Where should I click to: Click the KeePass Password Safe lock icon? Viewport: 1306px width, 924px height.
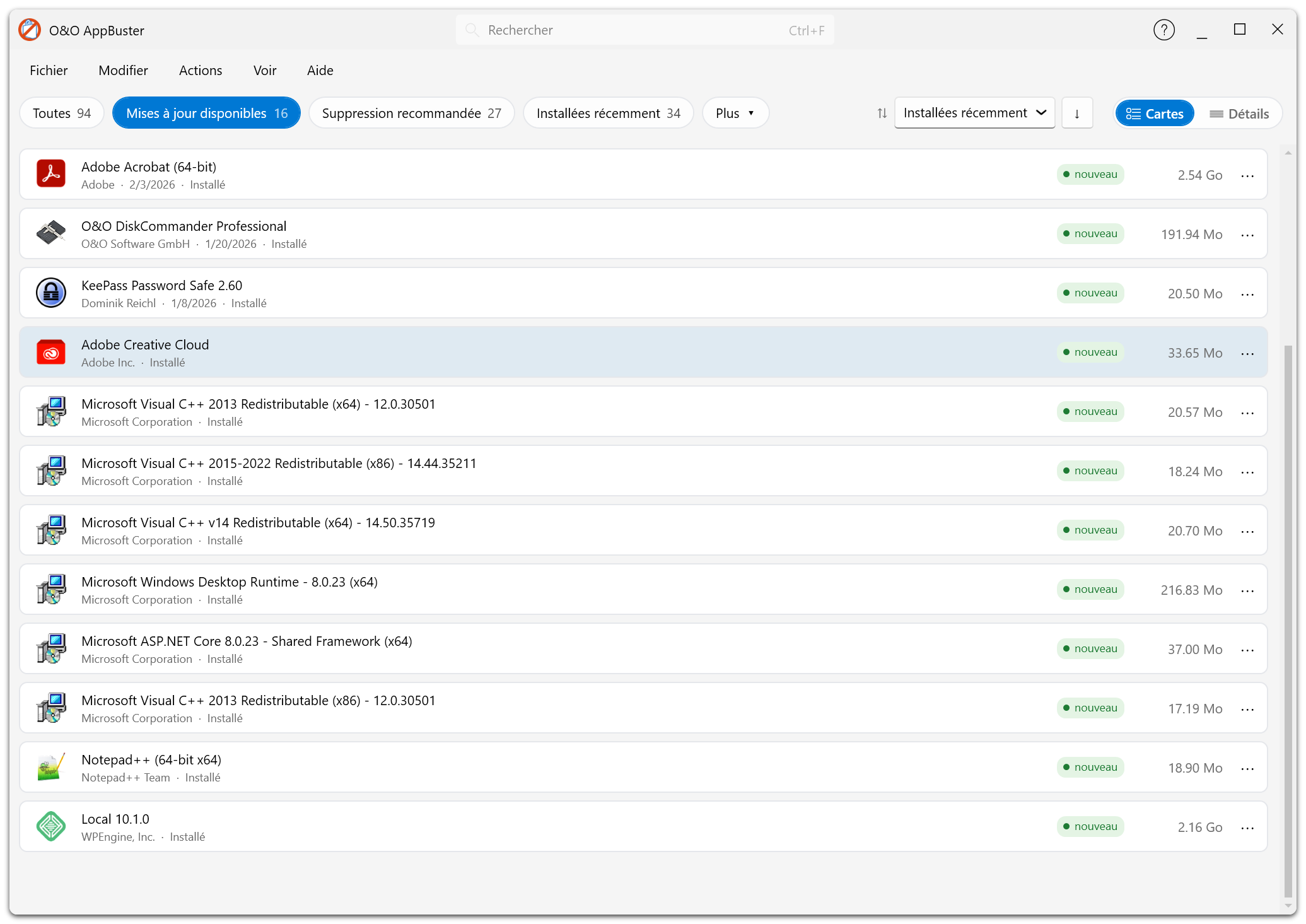51,293
